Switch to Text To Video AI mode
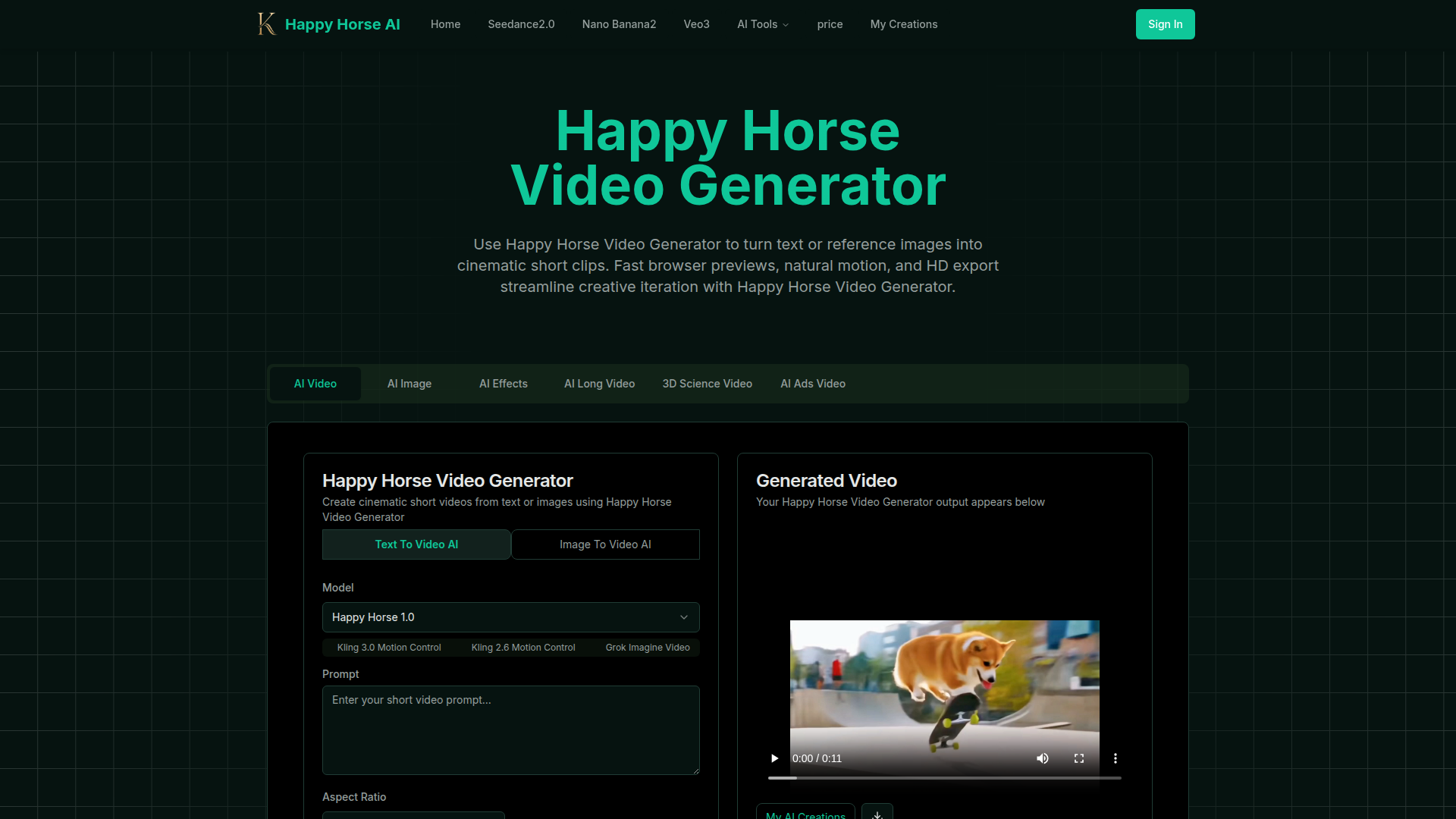 pyautogui.click(x=416, y=544)
